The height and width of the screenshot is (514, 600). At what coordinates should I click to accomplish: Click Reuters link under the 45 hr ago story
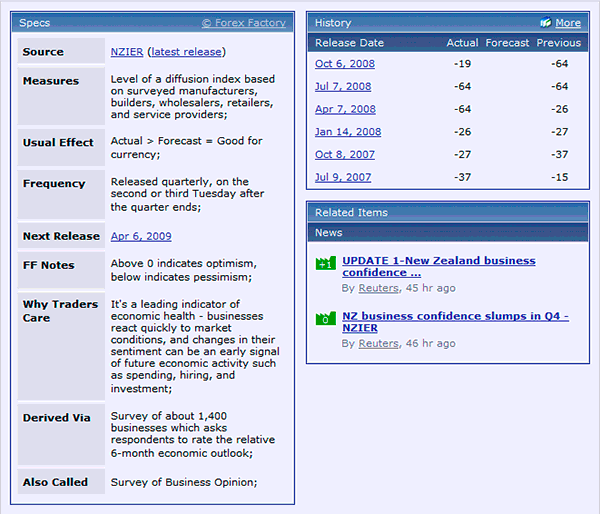coord(378,288)
